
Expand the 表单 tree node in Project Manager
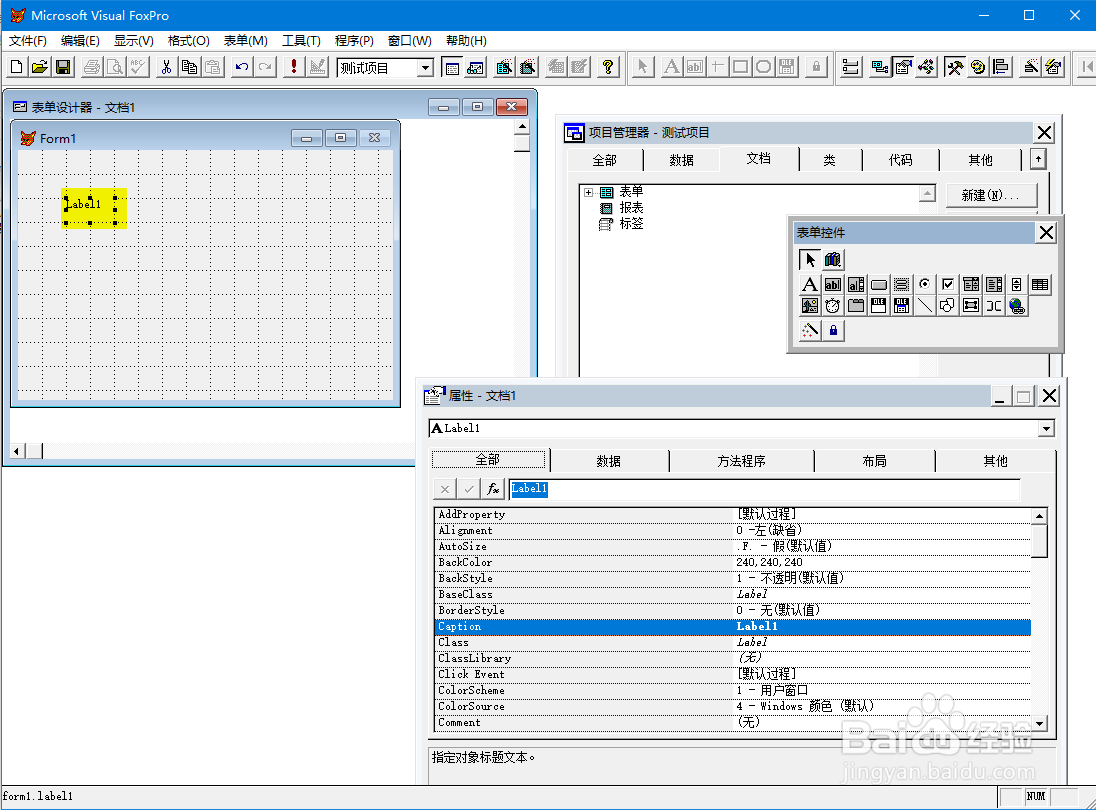coord(589,192)
